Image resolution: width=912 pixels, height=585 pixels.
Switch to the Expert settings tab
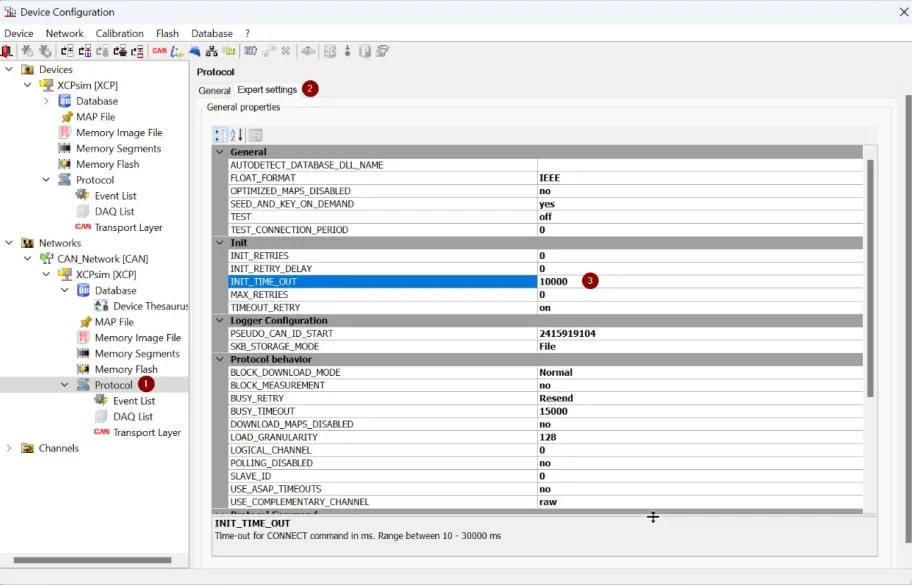click(x=267, y=90)
